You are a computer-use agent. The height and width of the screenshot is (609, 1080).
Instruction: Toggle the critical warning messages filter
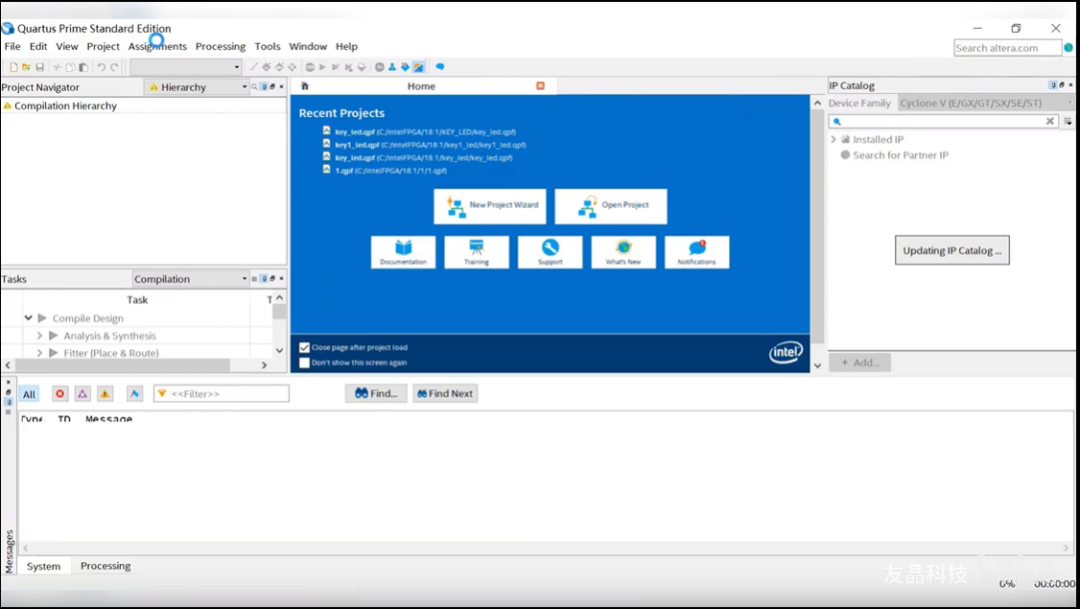point(83,394)
